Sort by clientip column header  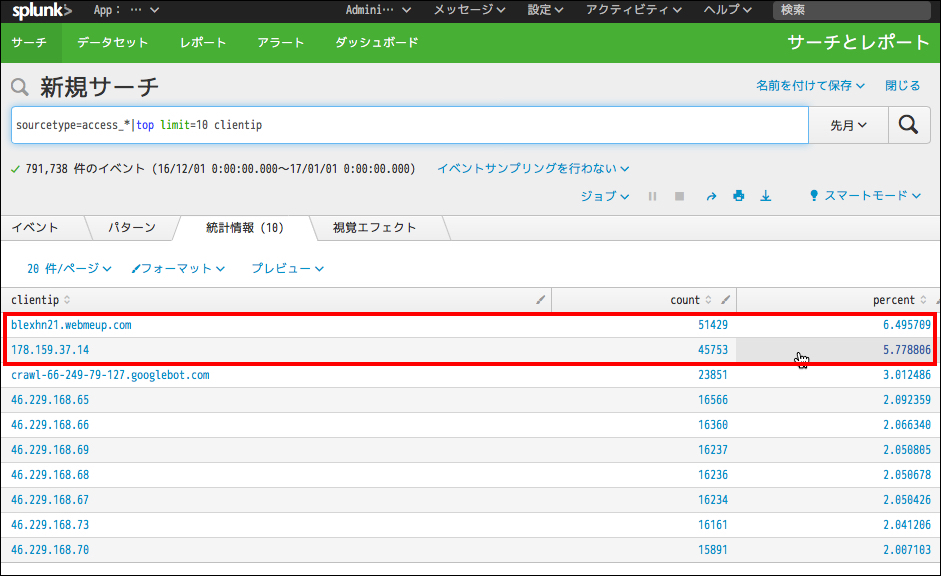35,300
